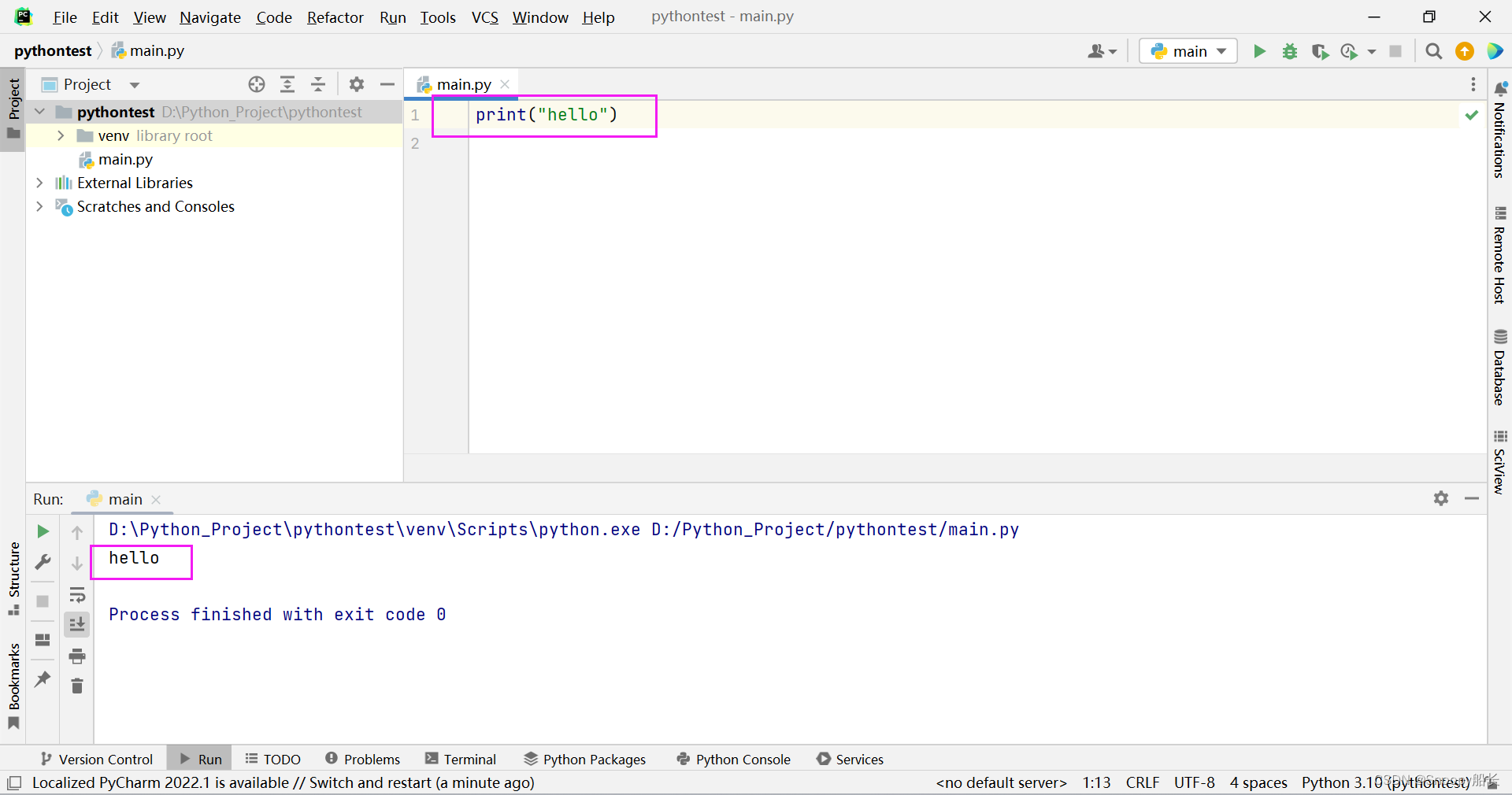The image size is (1512, 795).
Task: Expand Scratches and Consoles node
Action: (40, 206)
